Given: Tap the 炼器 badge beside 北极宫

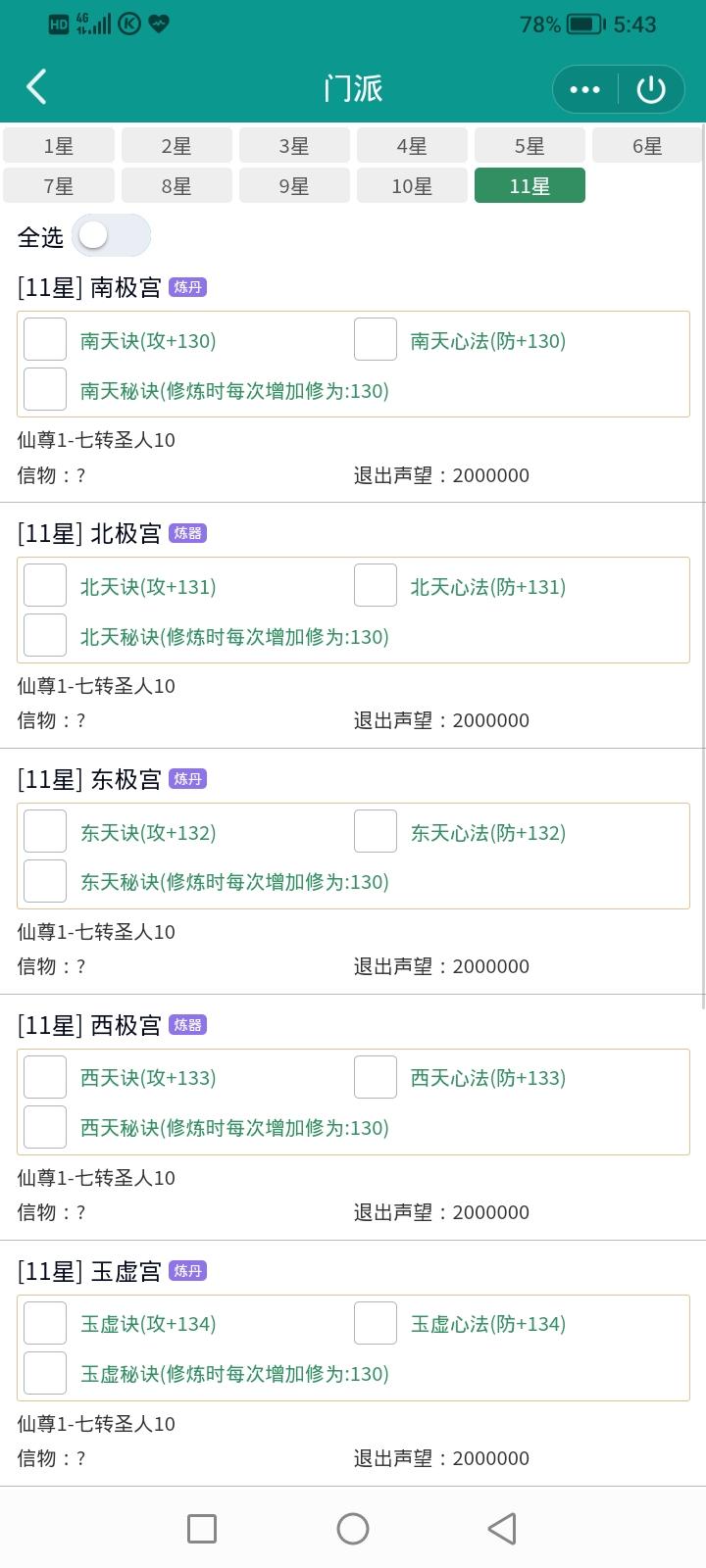Looking at the screenshot, I should 187,533.
